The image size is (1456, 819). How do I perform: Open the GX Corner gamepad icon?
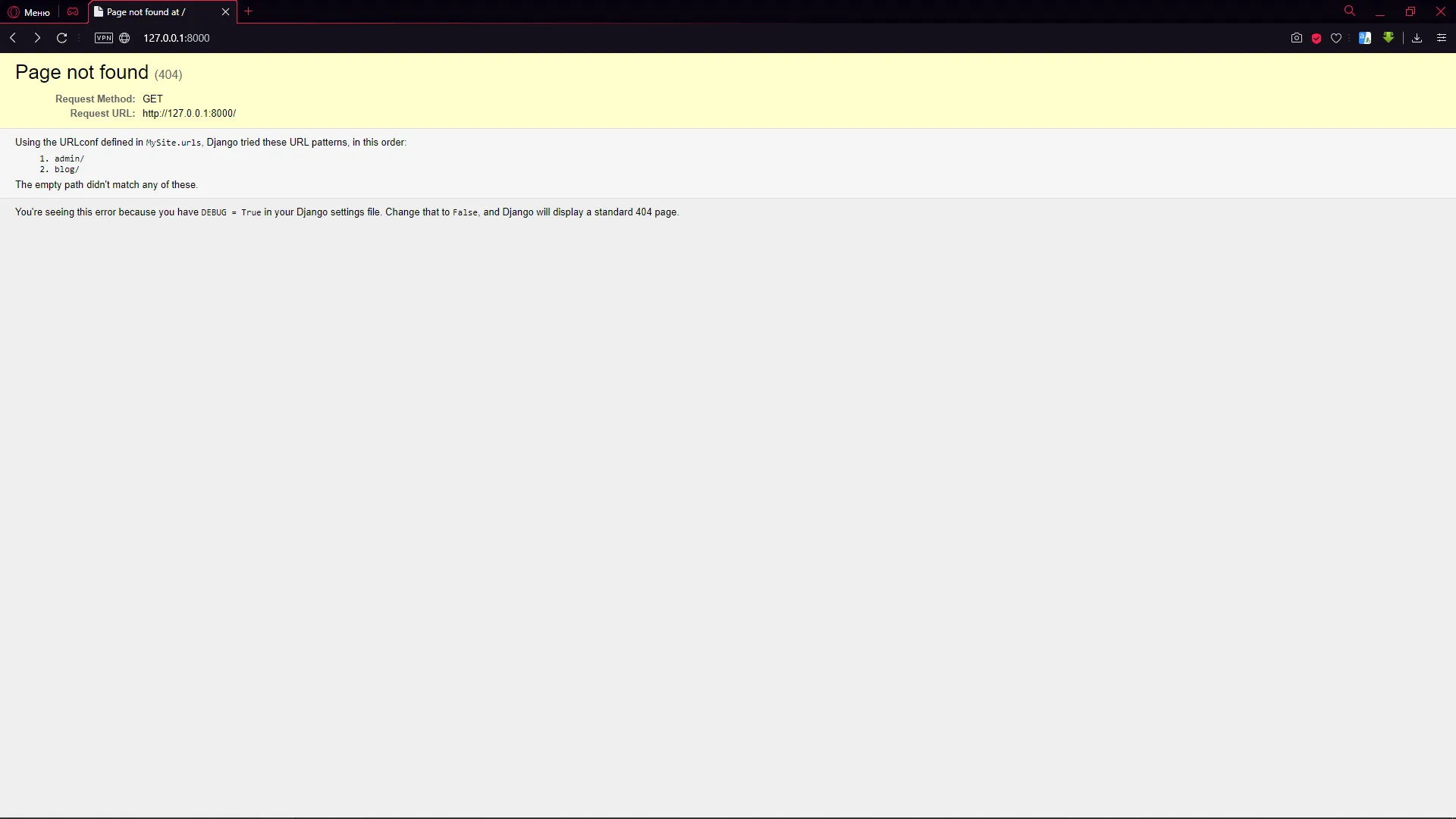coord(73,12)
